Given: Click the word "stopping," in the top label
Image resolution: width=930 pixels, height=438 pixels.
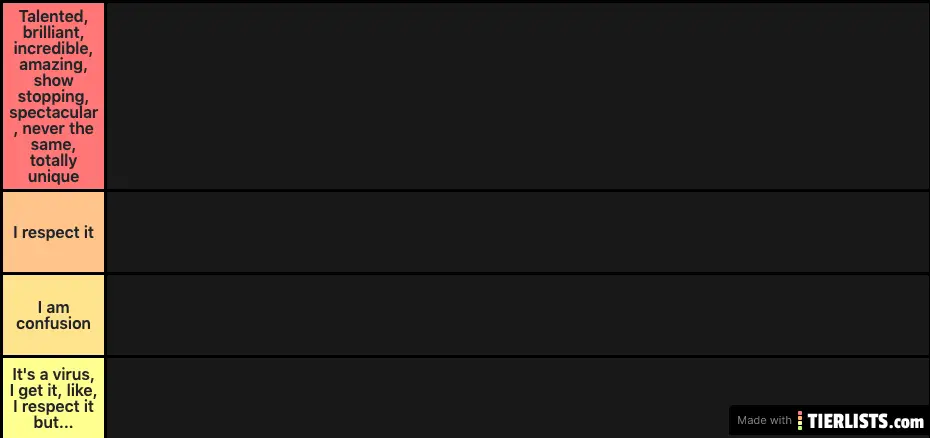Looking at the screenshot, I should (53, 96).
